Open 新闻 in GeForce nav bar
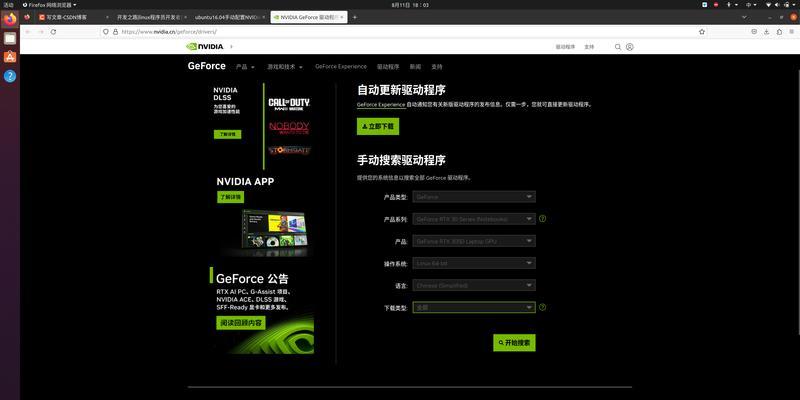 415,67
